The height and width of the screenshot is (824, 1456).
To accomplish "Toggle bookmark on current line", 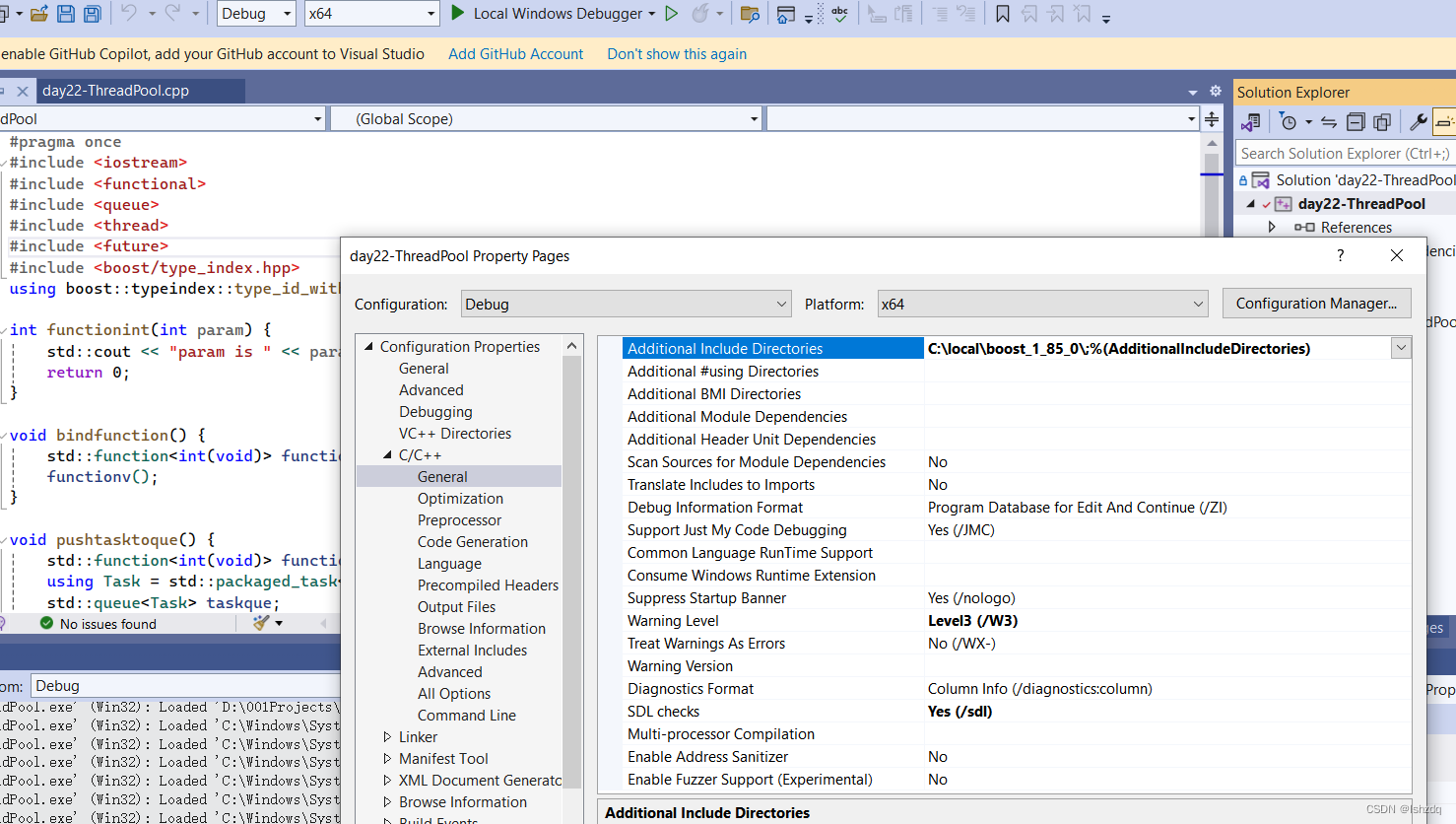I will [x=1003, y=14].
